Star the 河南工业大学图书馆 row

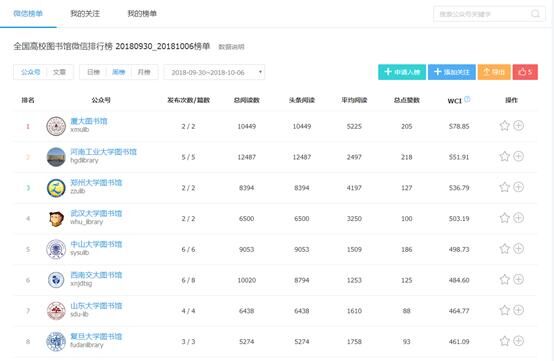[x=505, y=156]
